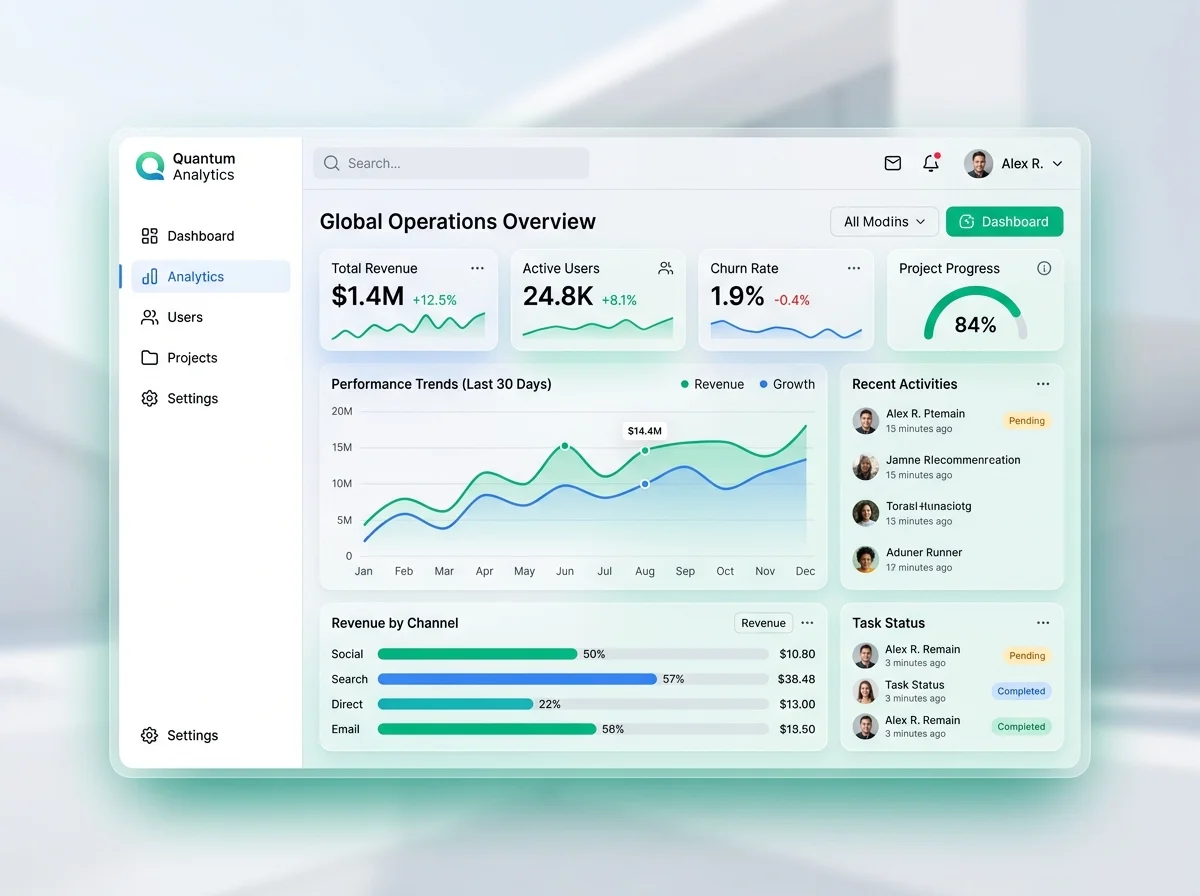Image resolution: width=1200 pixels, height=896 pixels.
Task: Toggle the Growth legend item
Action: coord(787,384)
